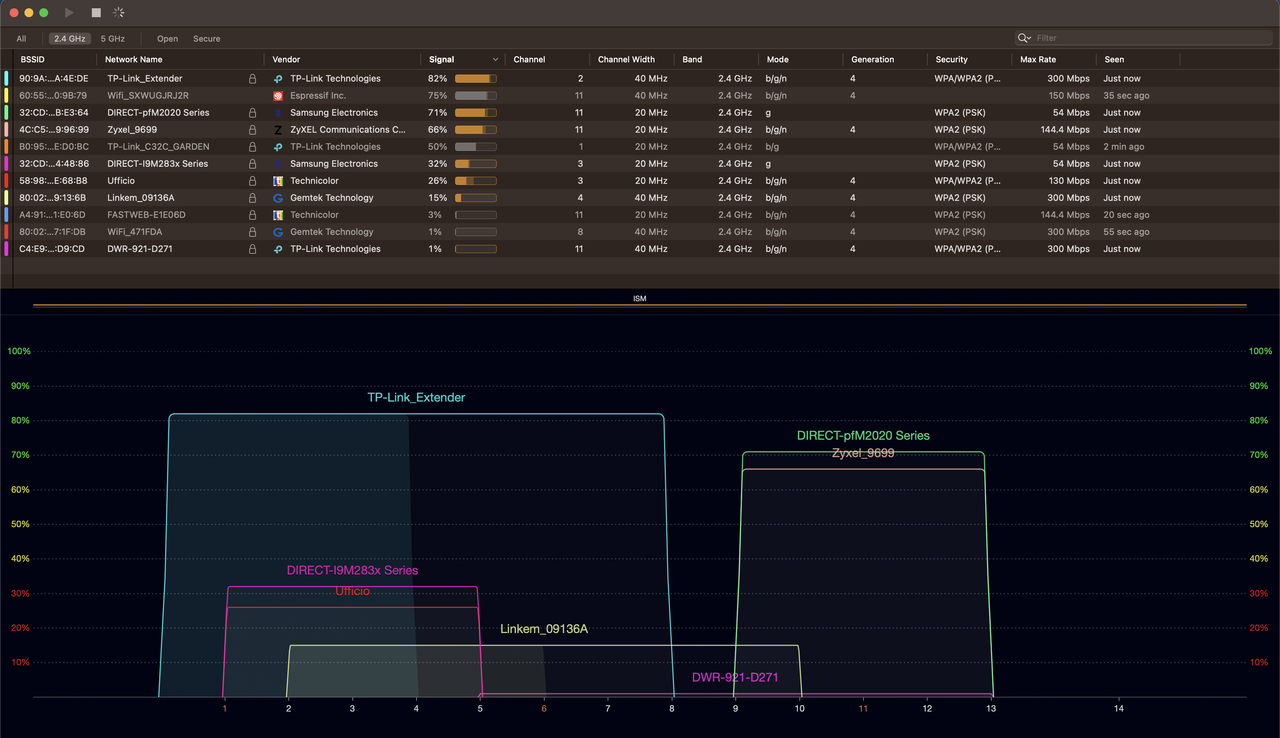The image size is (1280, 738).
Task: Click the Gemtek icon beside Linkem_09136A
Action: (x=277, y=197)
